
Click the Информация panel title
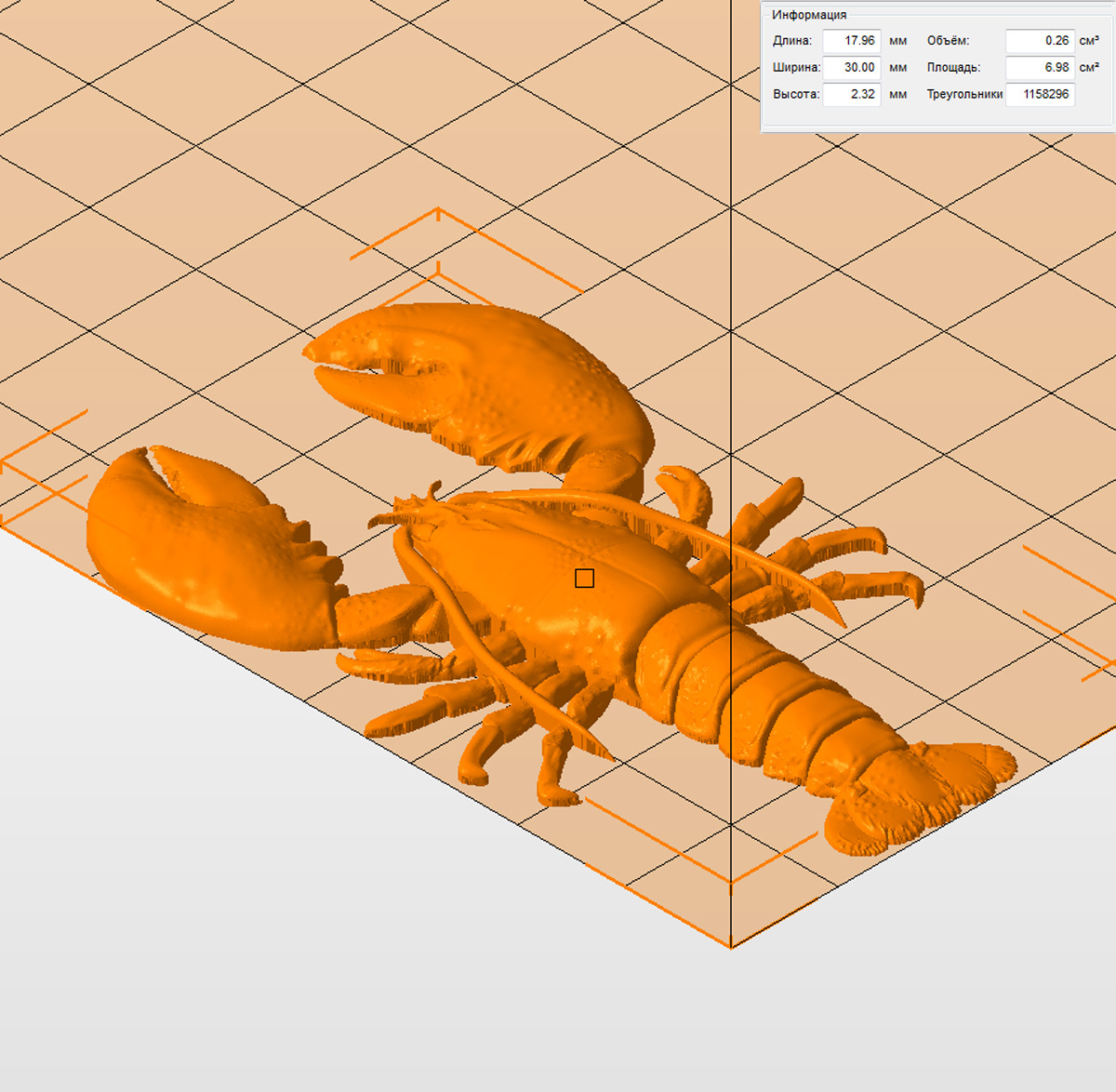[808, 15]
